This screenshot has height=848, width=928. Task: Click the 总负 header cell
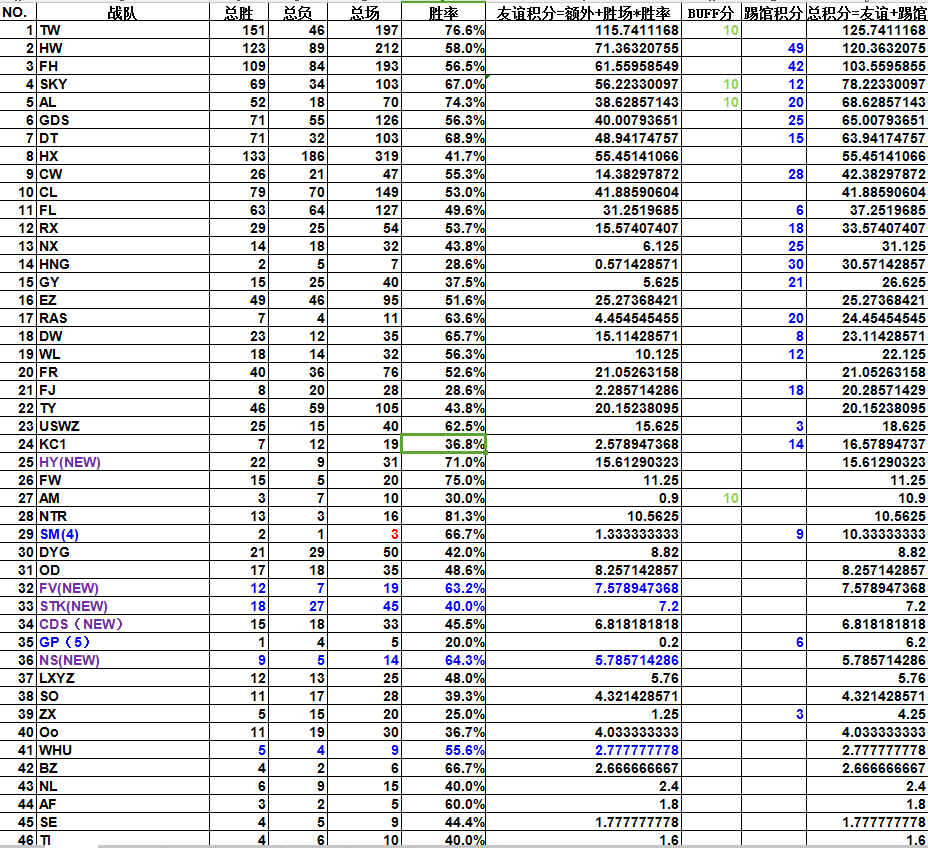click(x=298, y=12)
